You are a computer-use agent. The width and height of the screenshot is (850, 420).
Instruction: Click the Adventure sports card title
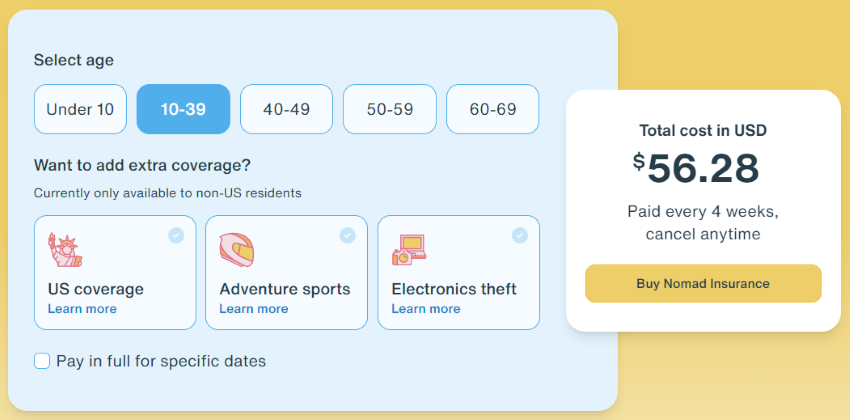point(285,289)
